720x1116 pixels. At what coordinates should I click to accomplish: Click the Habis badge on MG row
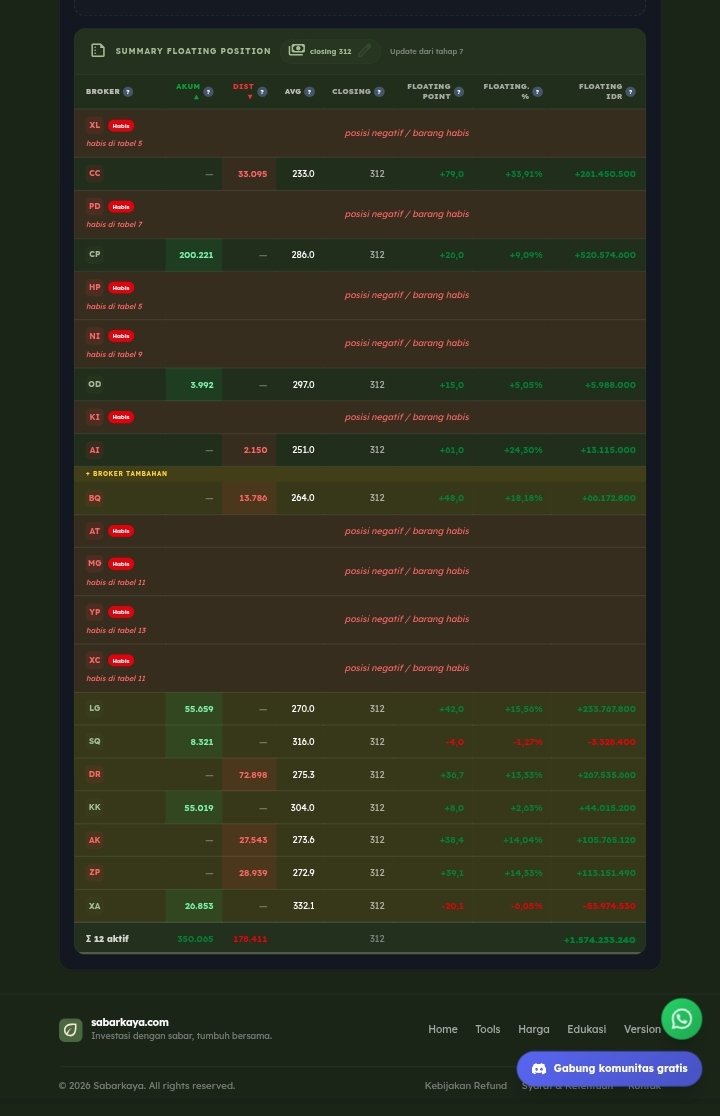click(121, 564)
